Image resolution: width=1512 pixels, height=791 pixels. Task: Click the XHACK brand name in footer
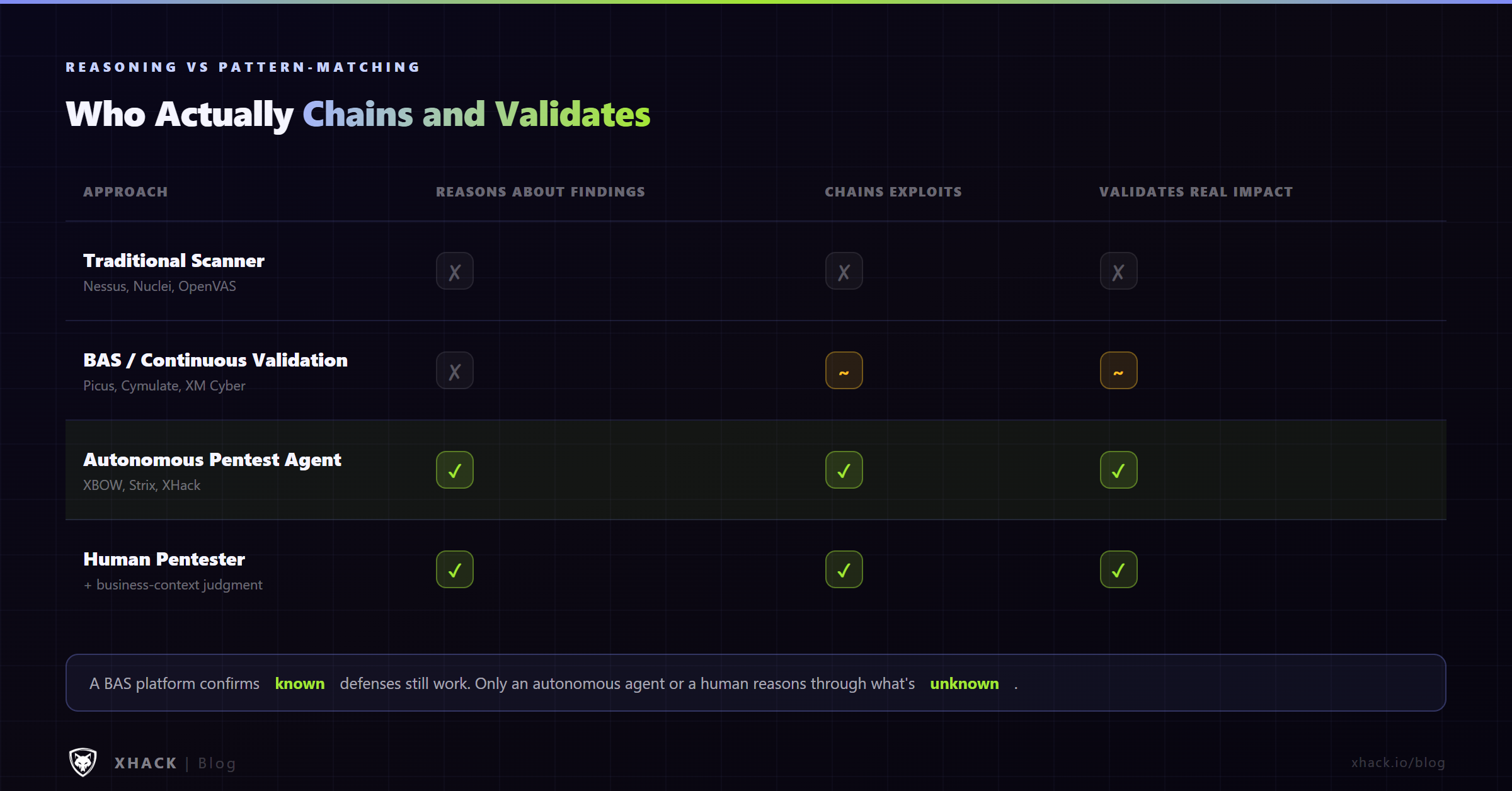146,763
